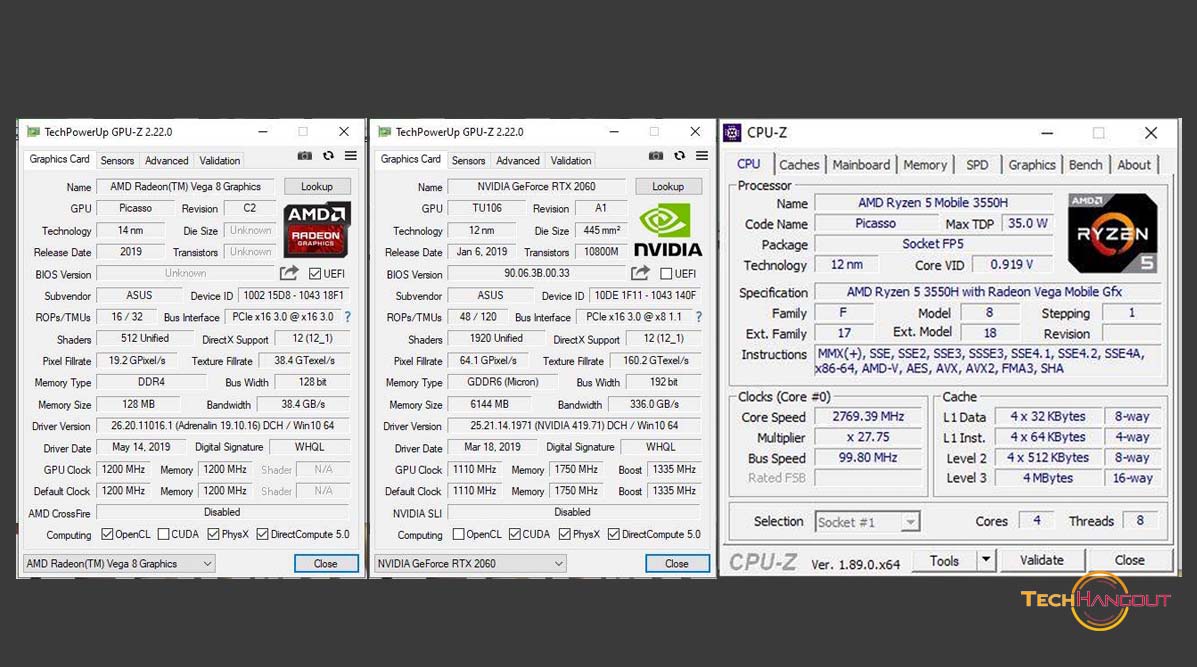Toggle OpenCL checkbox in AMD GPU-Z window

pyautogui.click(x=107, y=534)
